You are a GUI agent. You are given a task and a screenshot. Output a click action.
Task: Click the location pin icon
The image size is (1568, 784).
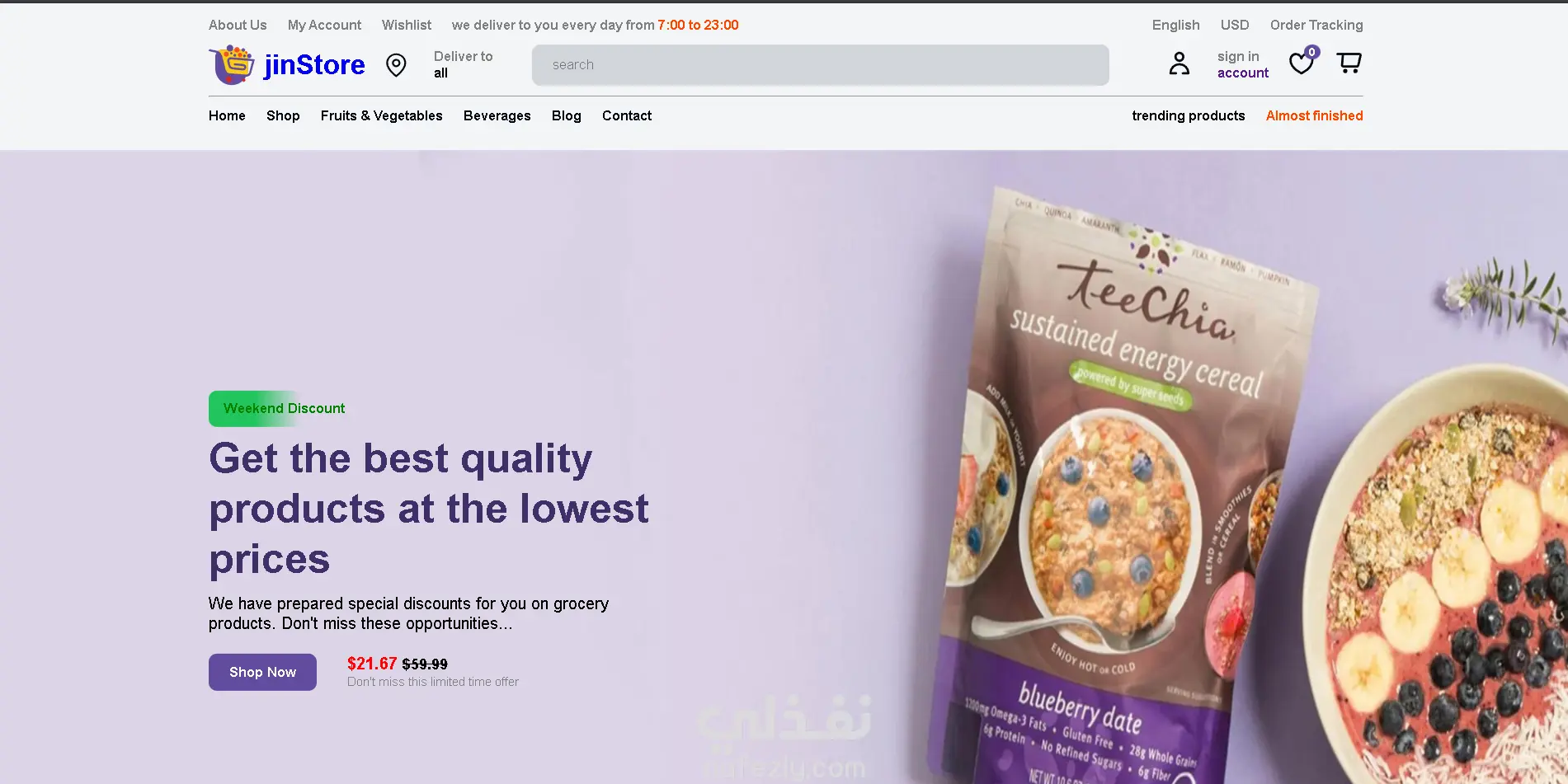pos(396,65)
